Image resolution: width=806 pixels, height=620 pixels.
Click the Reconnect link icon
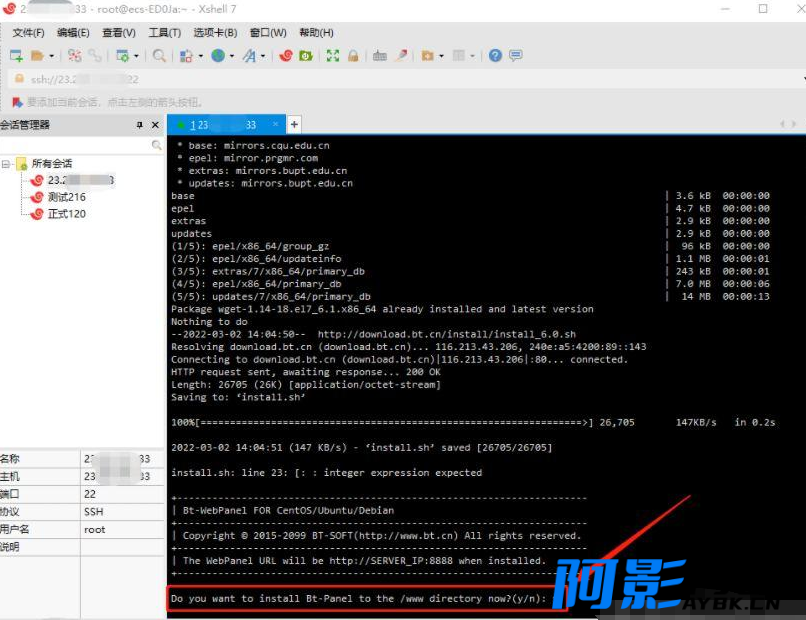click(95, 56)
